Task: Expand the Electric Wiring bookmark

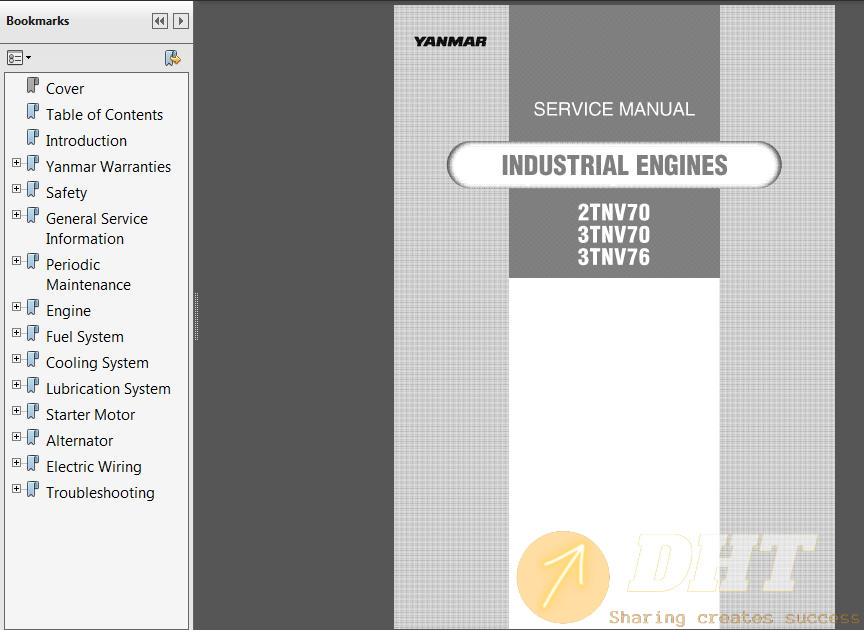Action: (x=17, y=462)
